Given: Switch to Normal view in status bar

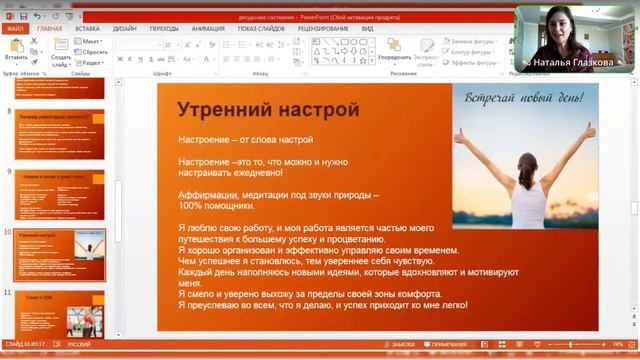Looking at the screenshot, I should point(484,344).
